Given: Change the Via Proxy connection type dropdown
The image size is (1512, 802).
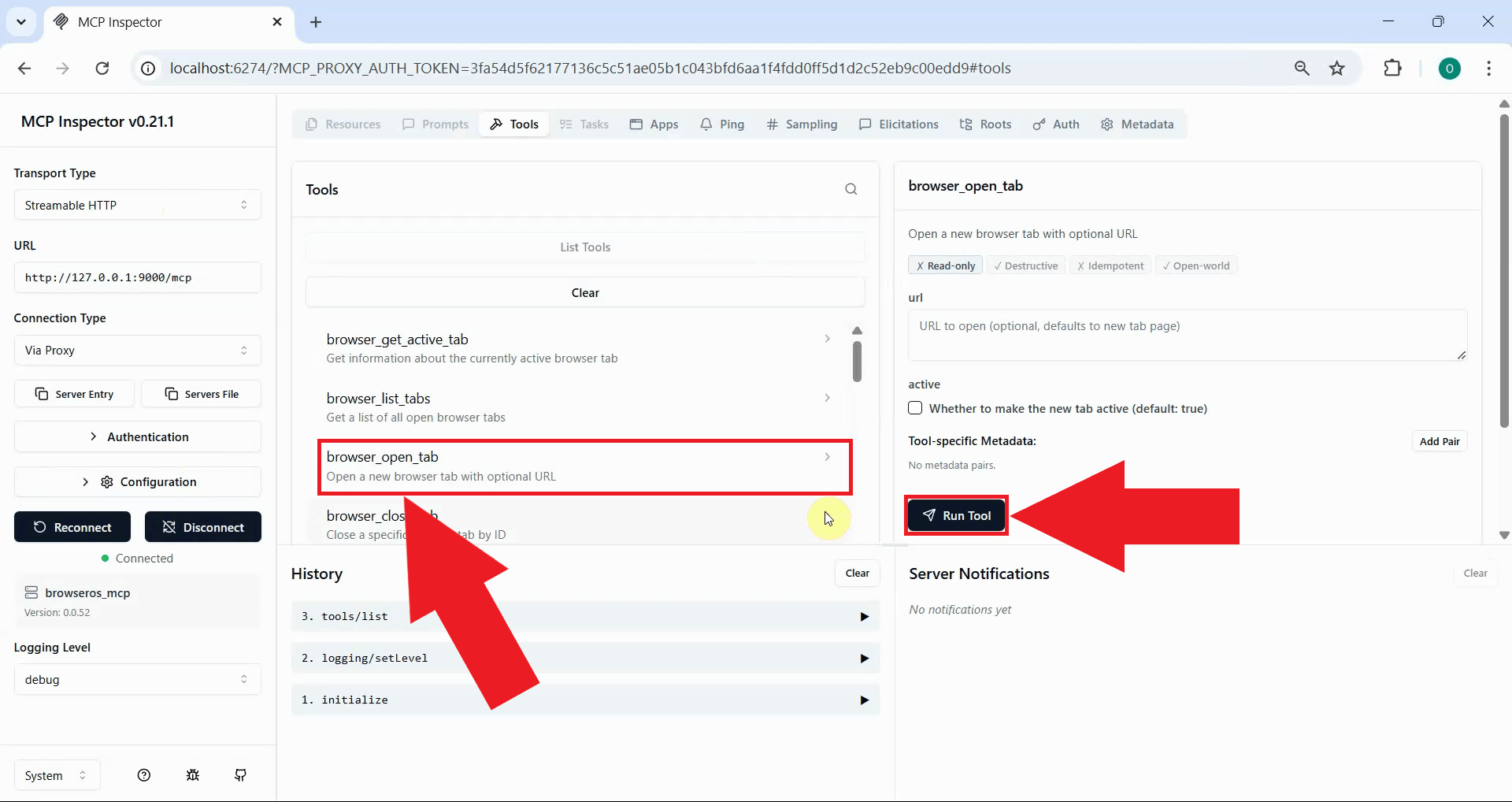Looking at the screenshot, I should pyautogui.click(x=137, y=350).
